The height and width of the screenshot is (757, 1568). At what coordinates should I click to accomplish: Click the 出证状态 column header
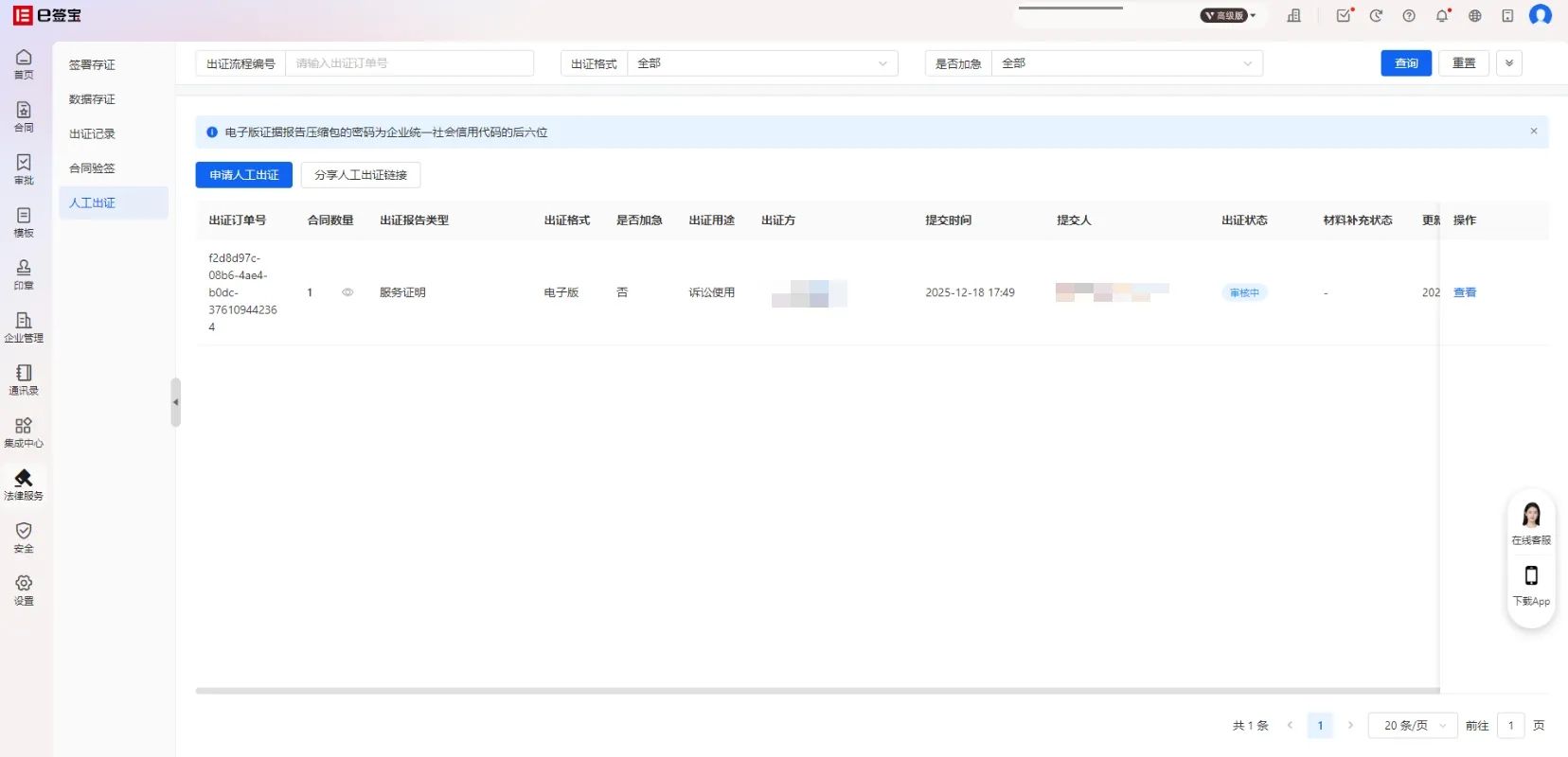[x=1244, y=220]
